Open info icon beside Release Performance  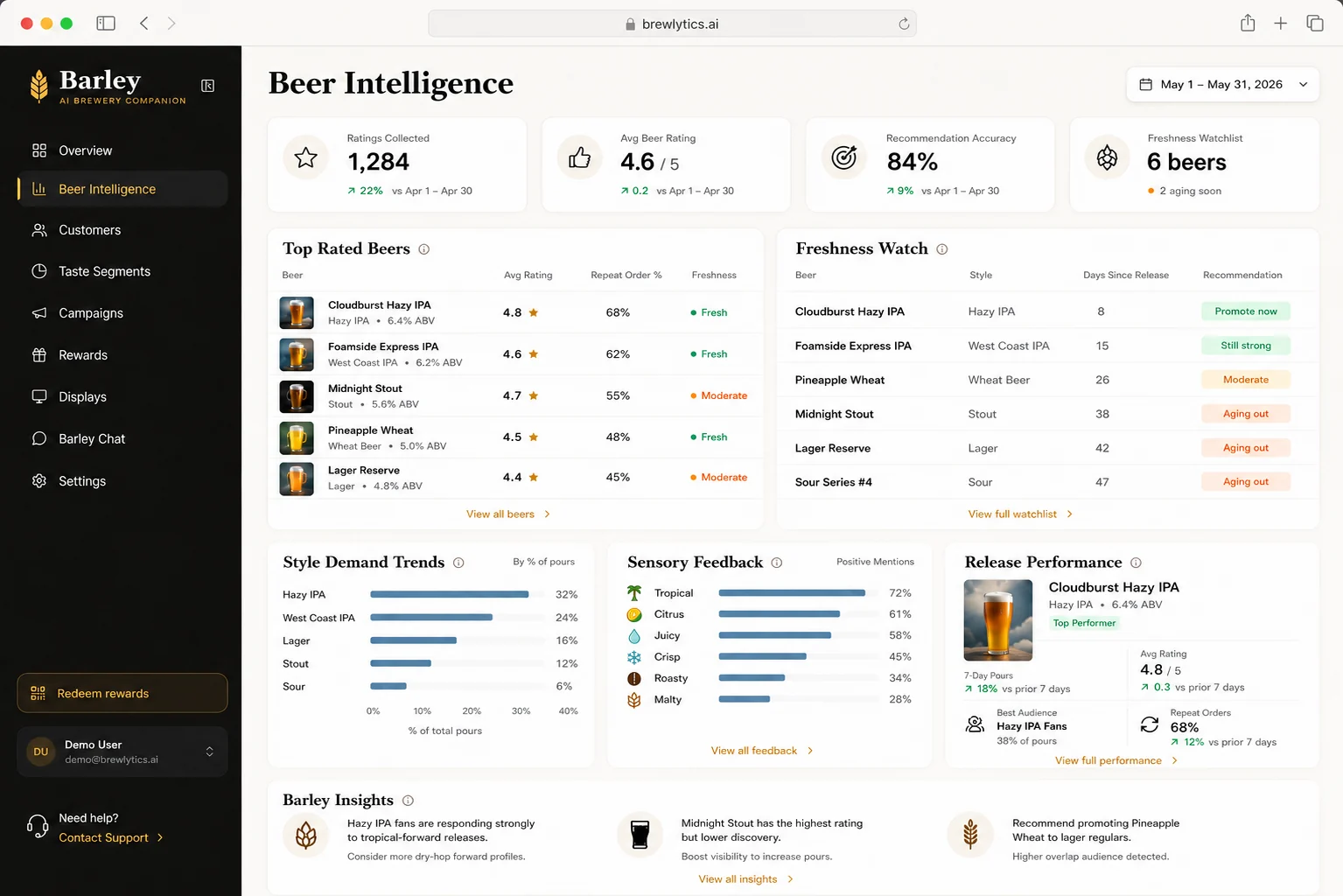point(1136,563)
